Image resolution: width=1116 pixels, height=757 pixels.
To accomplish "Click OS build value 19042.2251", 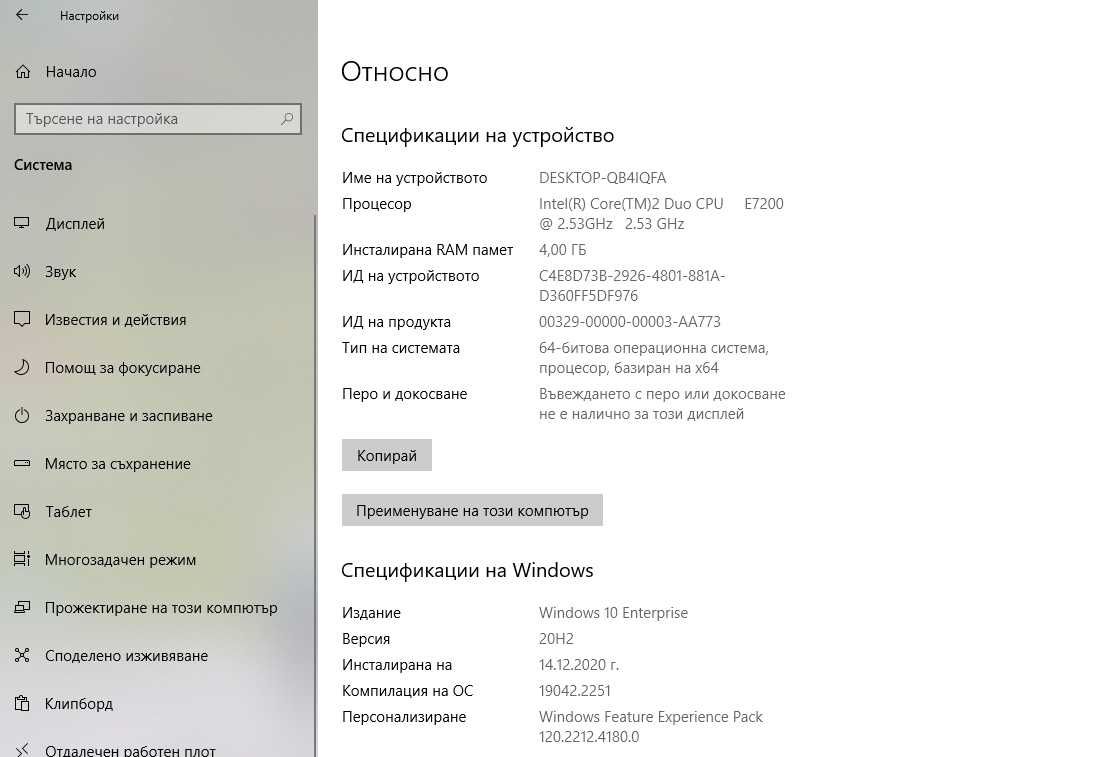I will click(x=574, y=691).
